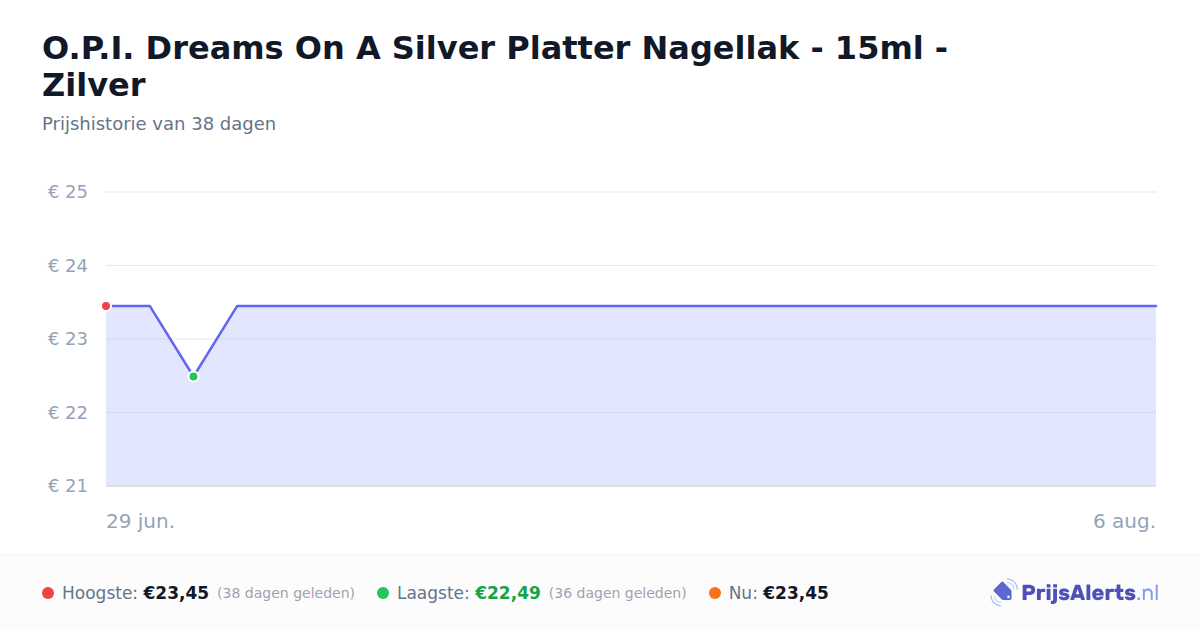The image size is (1200, 630).
Task: Click the lowest price value €22,49
Action: 508,593
